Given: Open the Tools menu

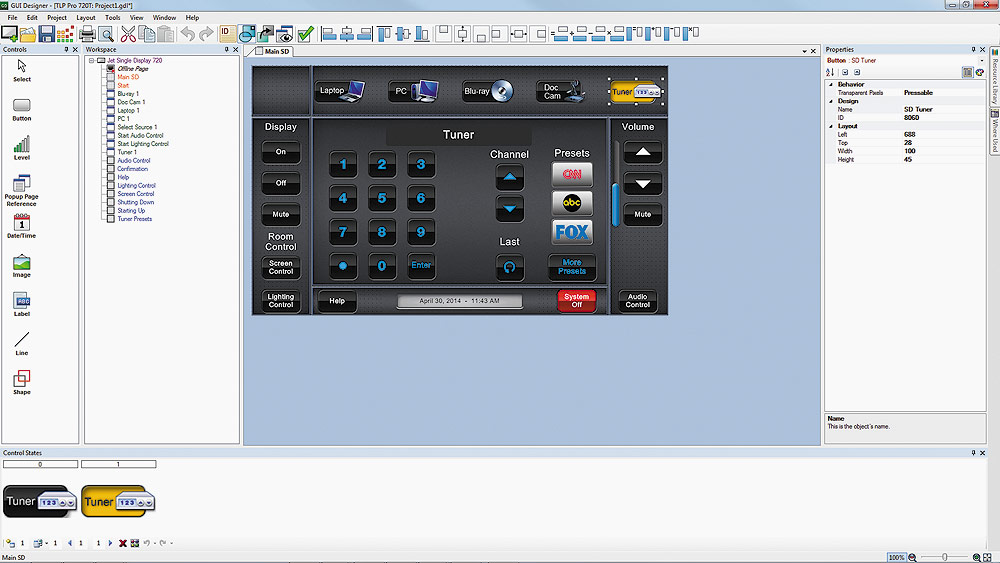Looking at the screenshot, I should [112, 18].
